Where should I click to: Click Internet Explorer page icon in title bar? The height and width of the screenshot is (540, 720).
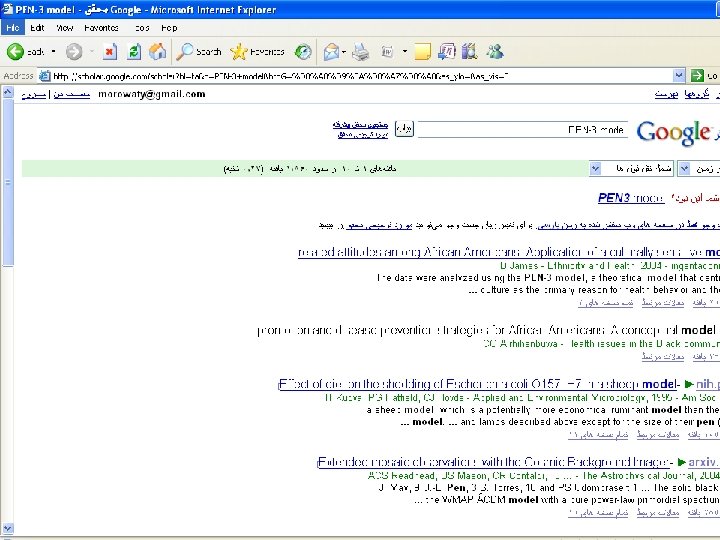click(x=7, y=9)
